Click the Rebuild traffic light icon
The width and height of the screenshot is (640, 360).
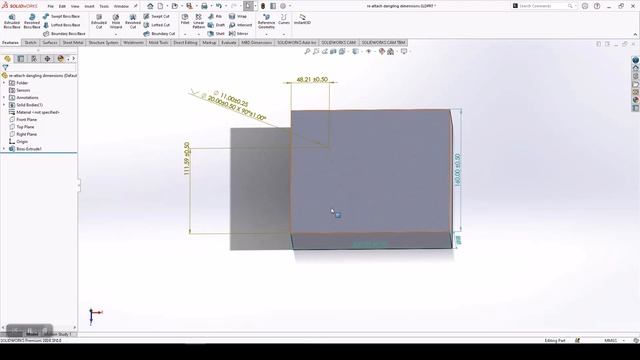coord(263,6)
